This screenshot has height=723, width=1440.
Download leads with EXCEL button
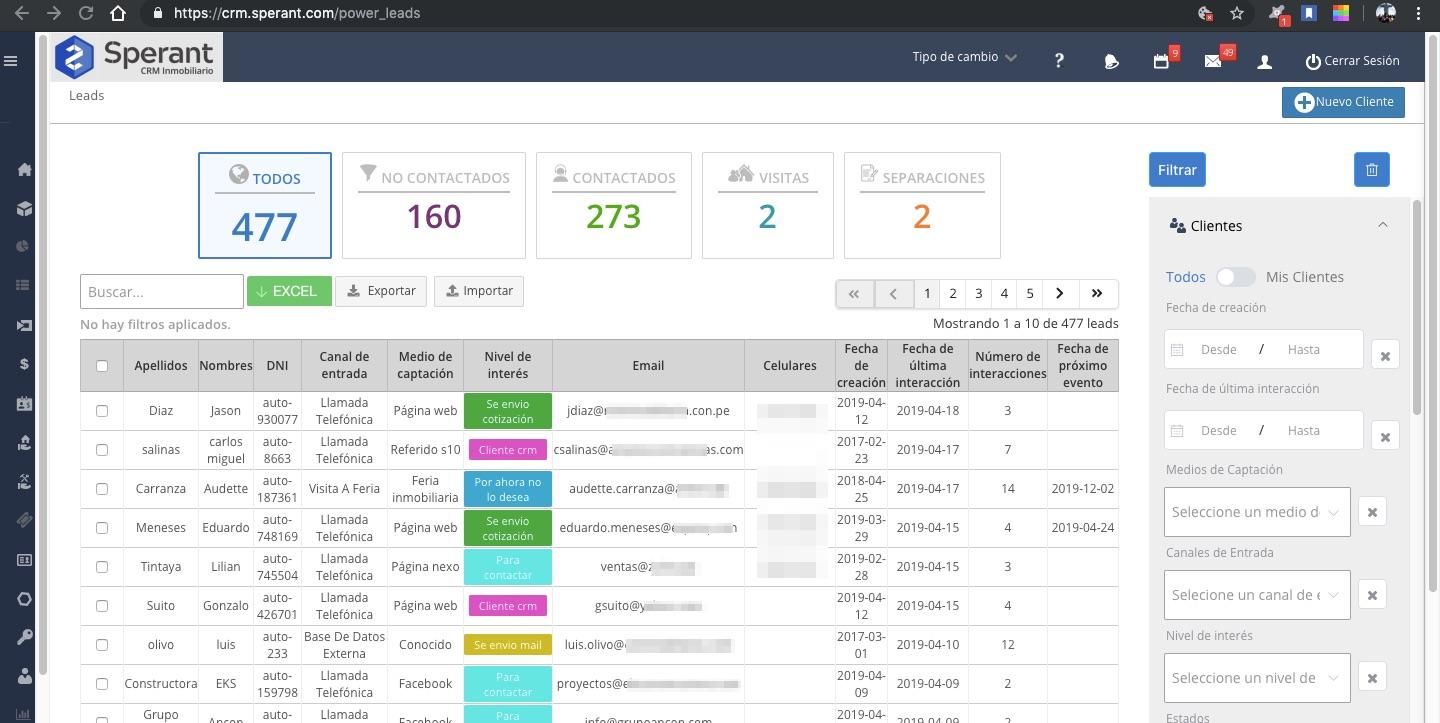(289, 291)
